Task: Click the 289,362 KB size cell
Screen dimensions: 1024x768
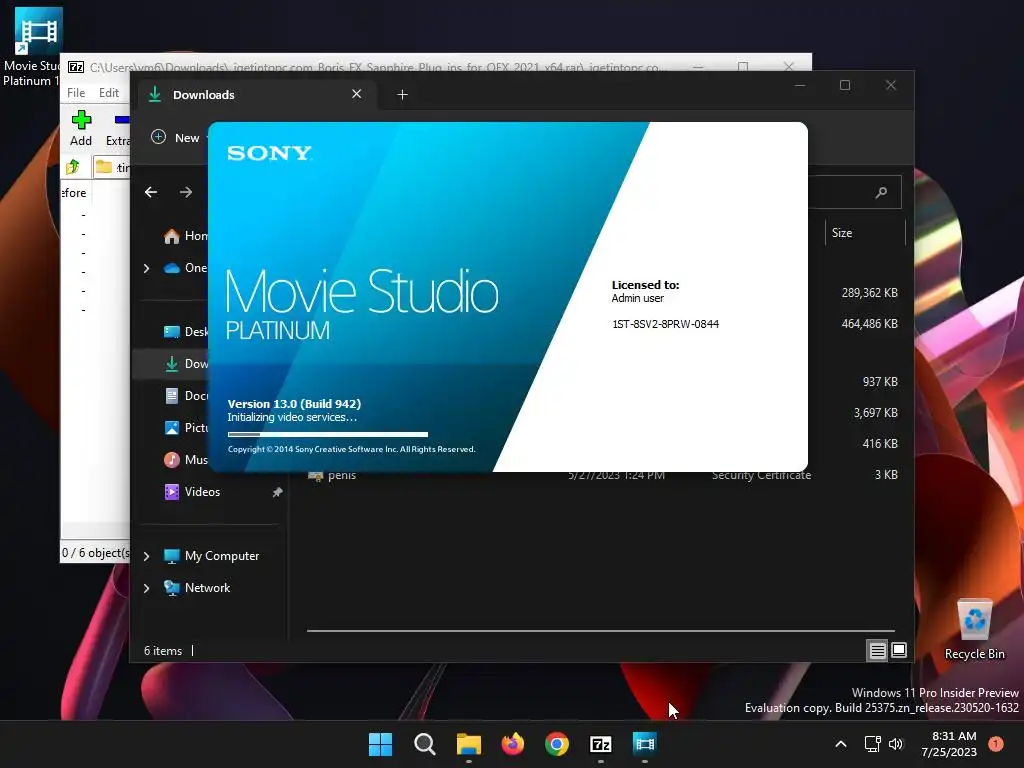Action: coord(869,293)
